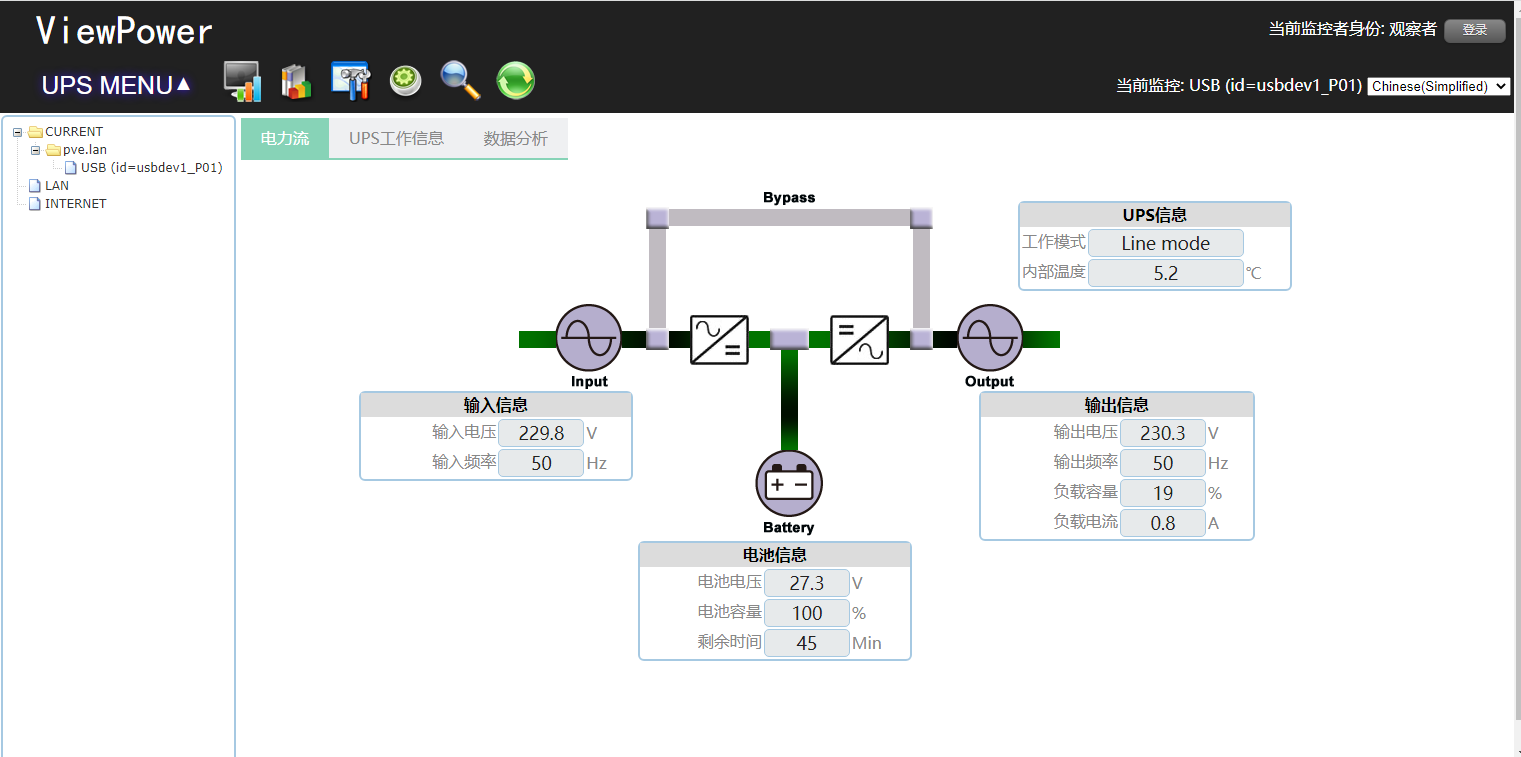This screenshot has width=1521, height=757.
Task: Switch to the 数据分析 tab
Action: click(x=516, y=139)
